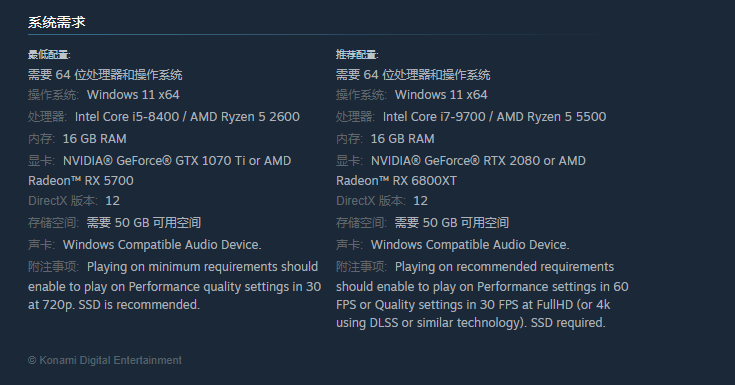
Task: Click recommended 存储空间 50 GB line
Action: 422,223
